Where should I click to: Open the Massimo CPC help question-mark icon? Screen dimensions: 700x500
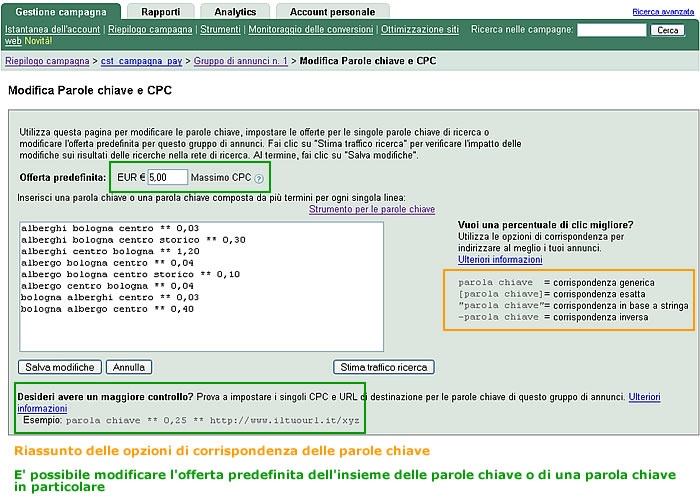coord(259,179)
